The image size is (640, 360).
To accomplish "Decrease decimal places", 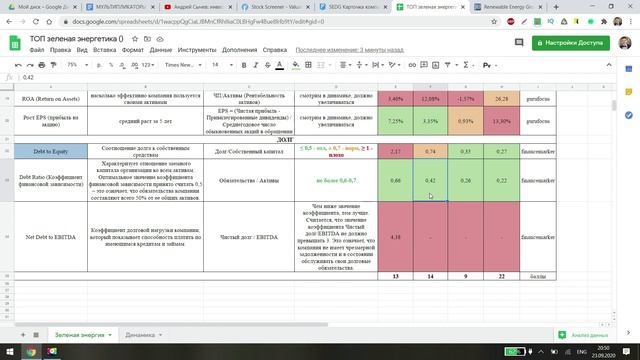I will point(122,65).
